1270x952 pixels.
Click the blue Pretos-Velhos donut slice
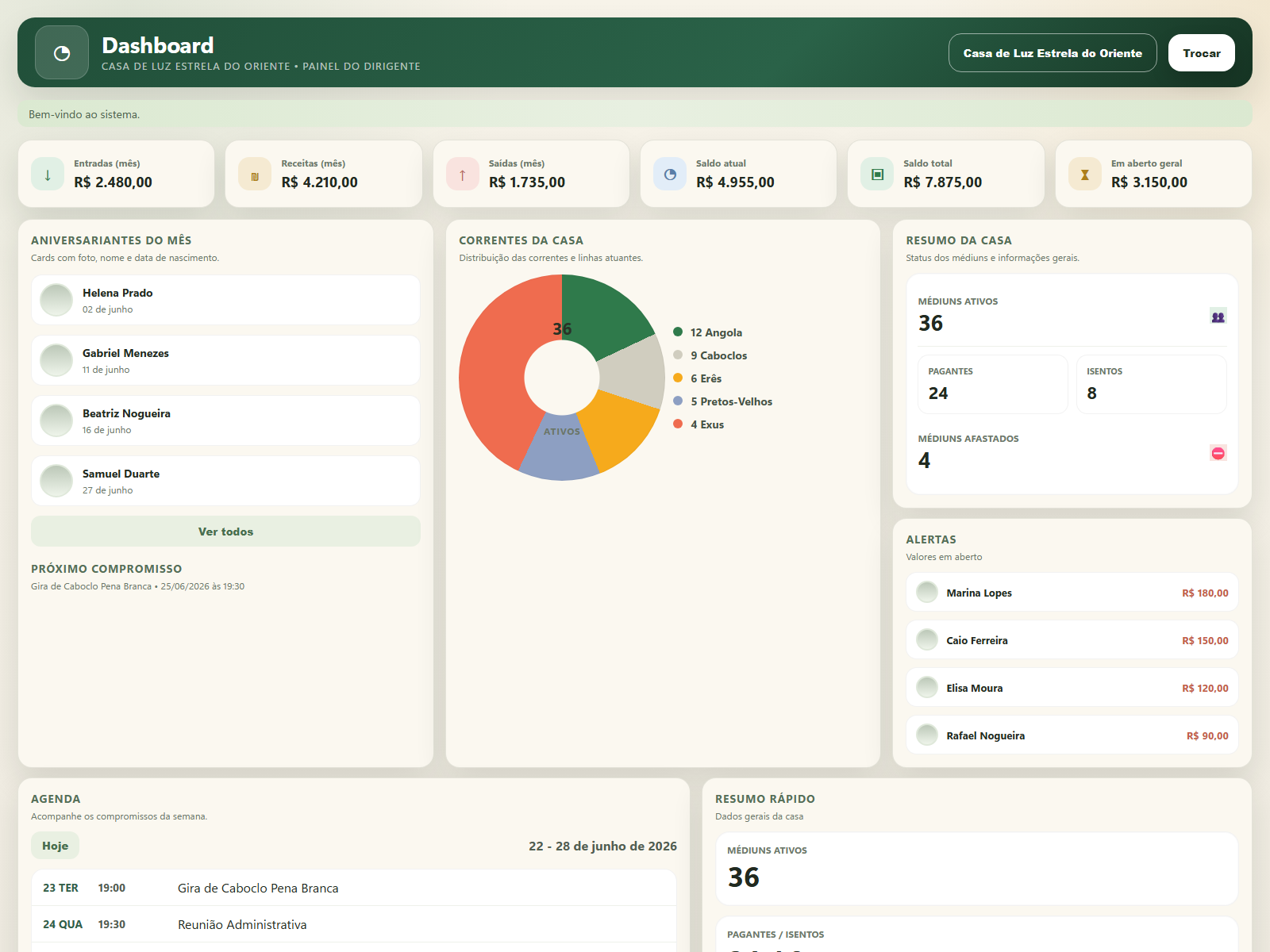pyautogui.click(x=560, y=452)
